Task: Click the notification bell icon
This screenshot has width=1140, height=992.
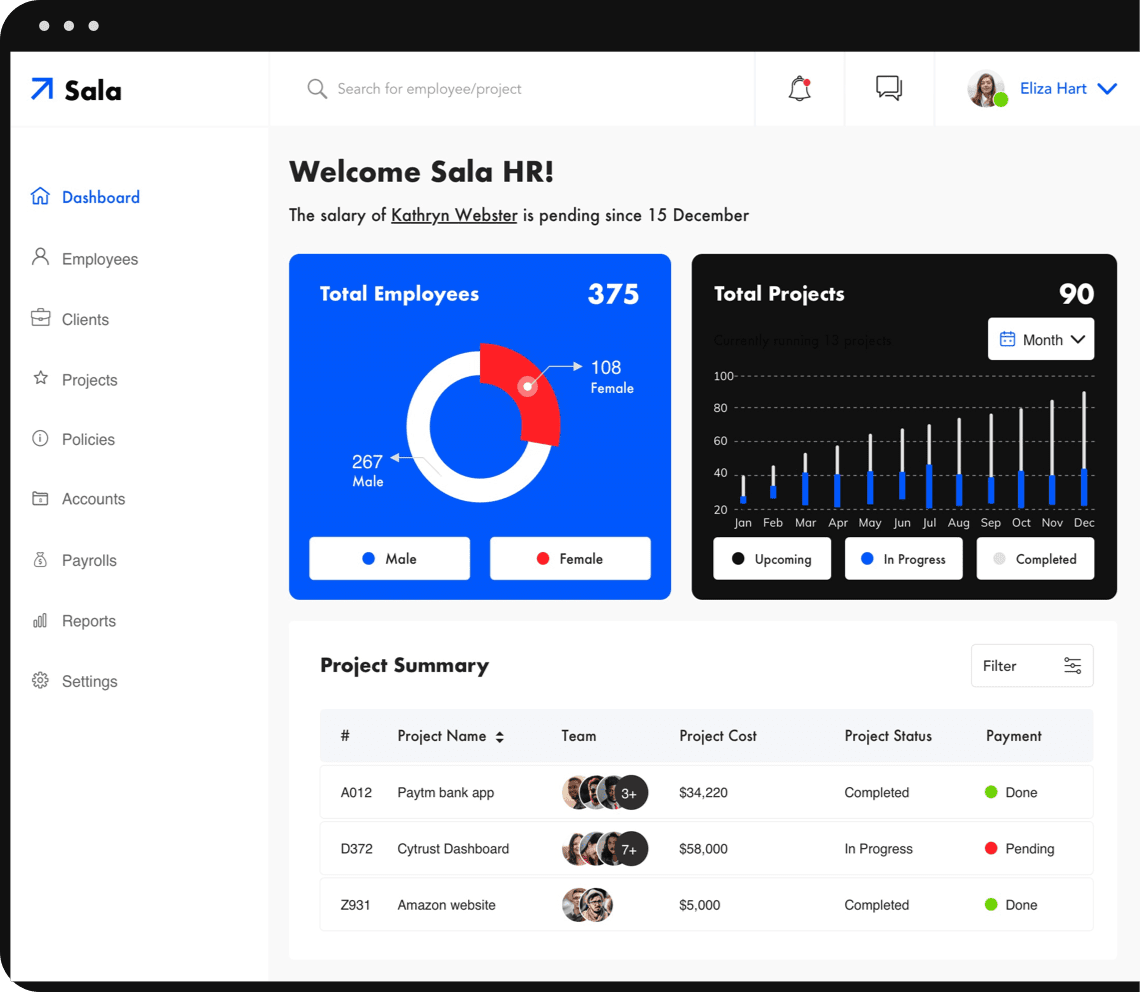Action: [799, 89]
